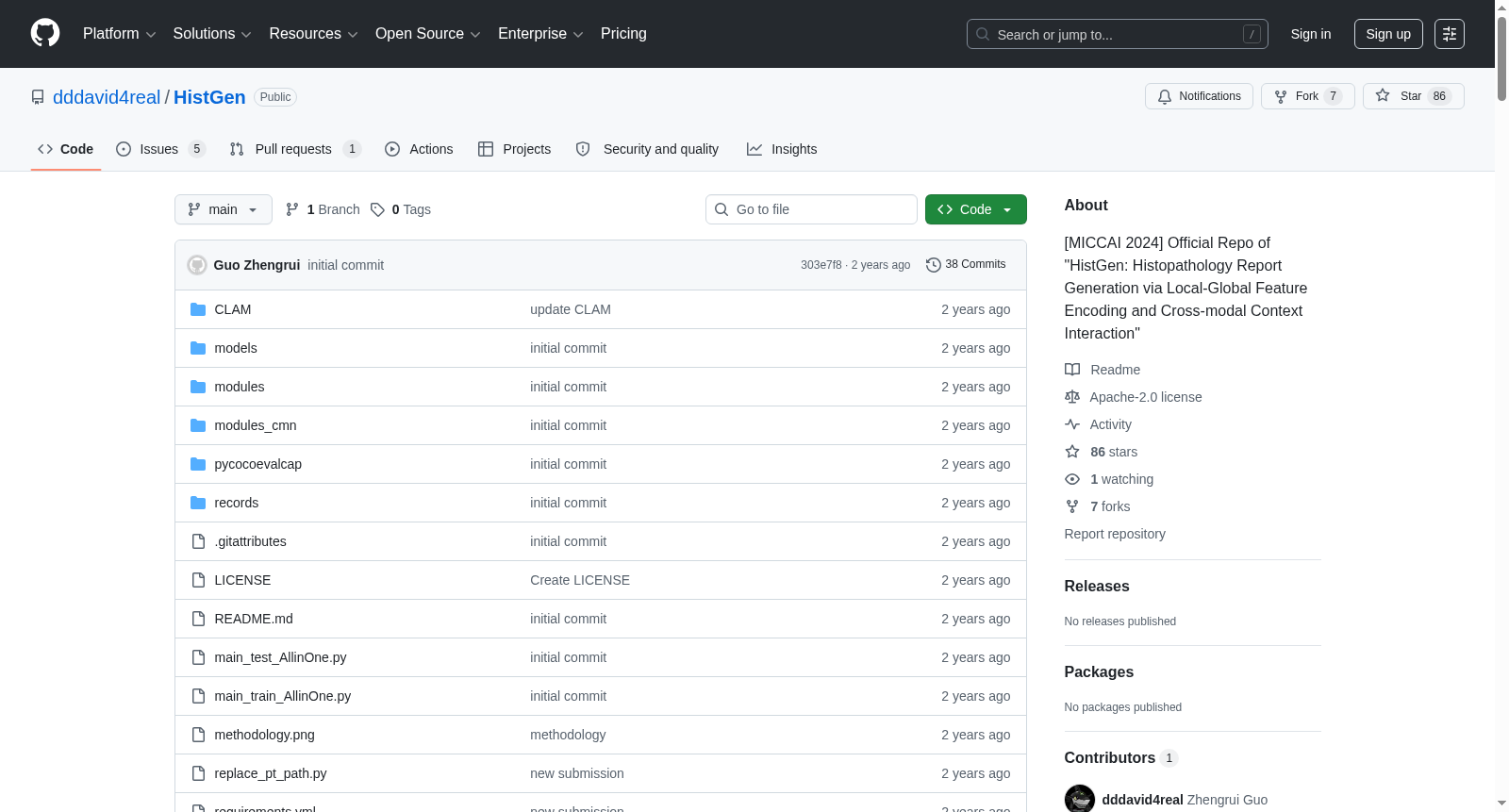
Task: Click the main_test_AllinOne.py file icon
Action: point(198,657)
